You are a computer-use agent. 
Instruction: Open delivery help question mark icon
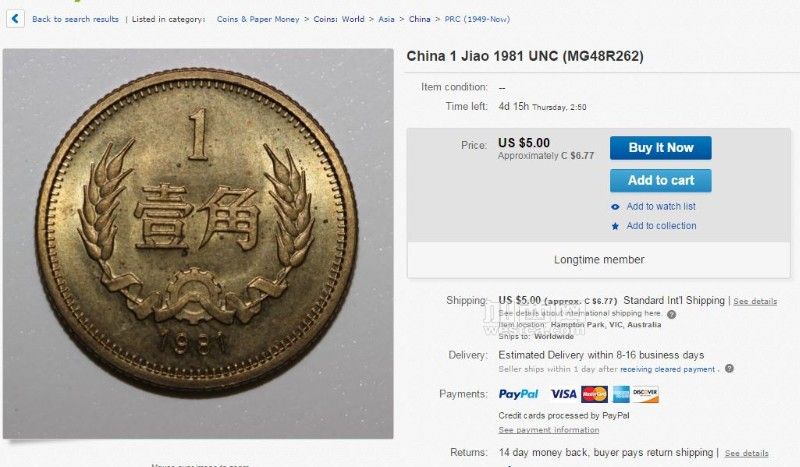(x=730, y=368)
